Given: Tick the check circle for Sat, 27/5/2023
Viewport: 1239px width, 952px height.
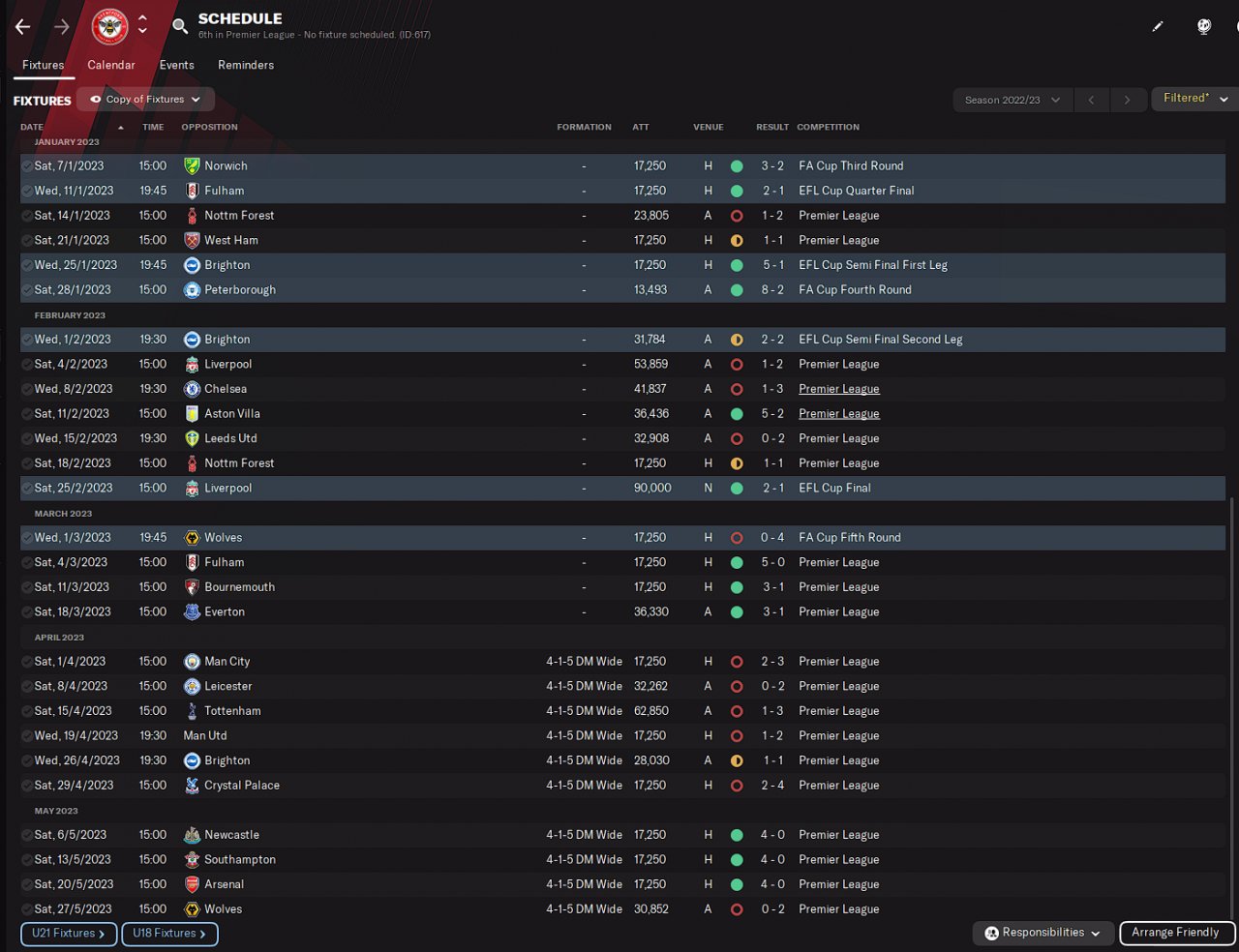Looking at the screenshot, I should [x=27, y=909].
